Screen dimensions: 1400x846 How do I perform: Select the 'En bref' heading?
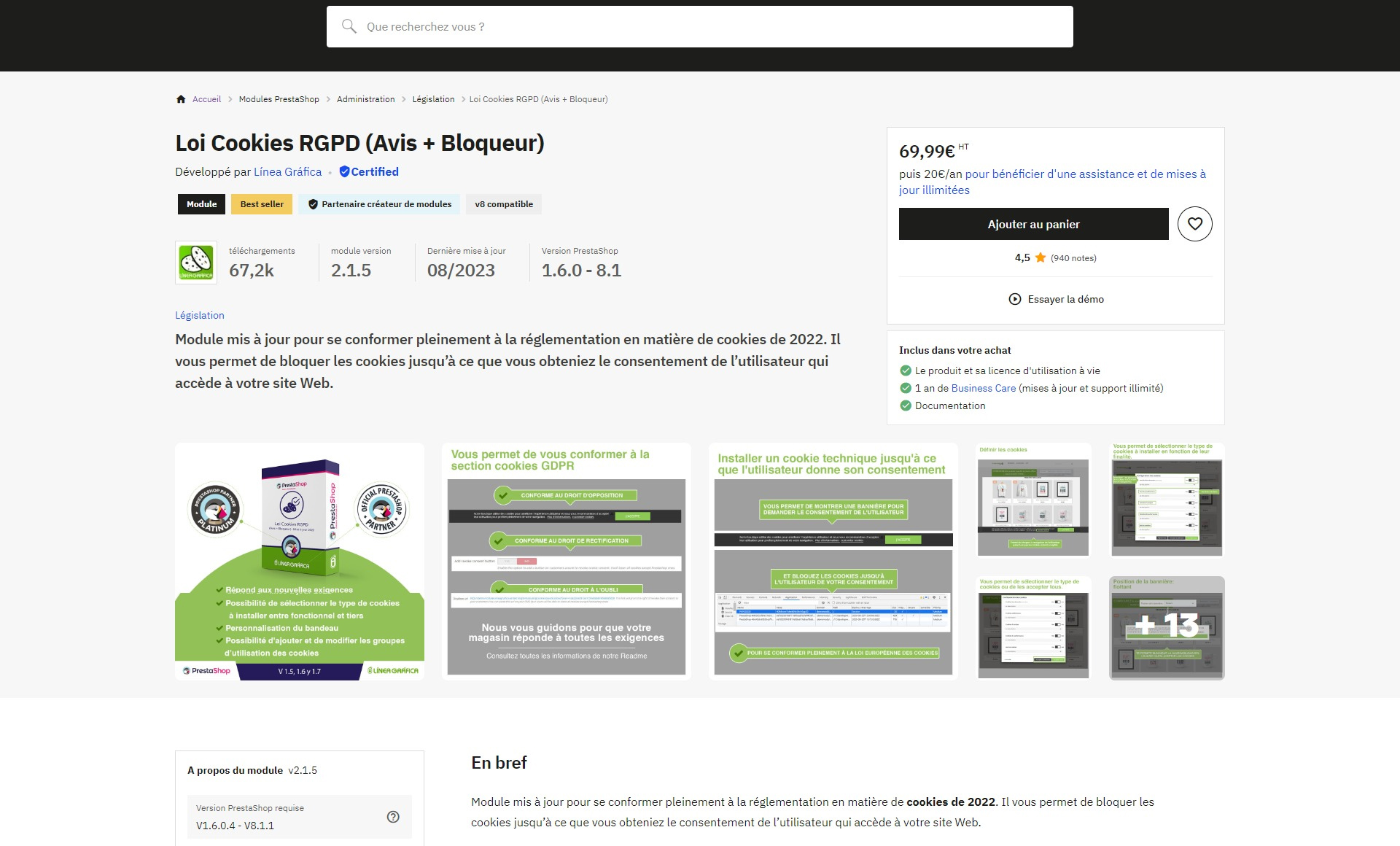(x=499, y=763)
